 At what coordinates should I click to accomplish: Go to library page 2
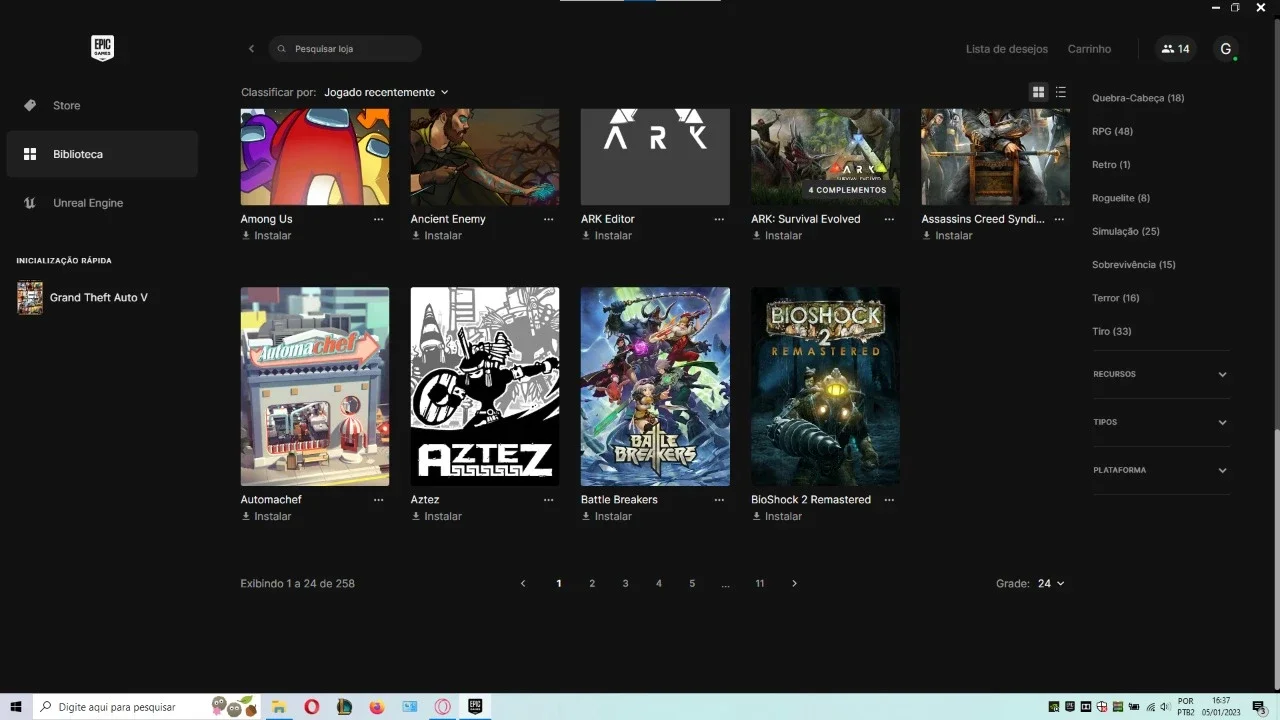(592, 583)
